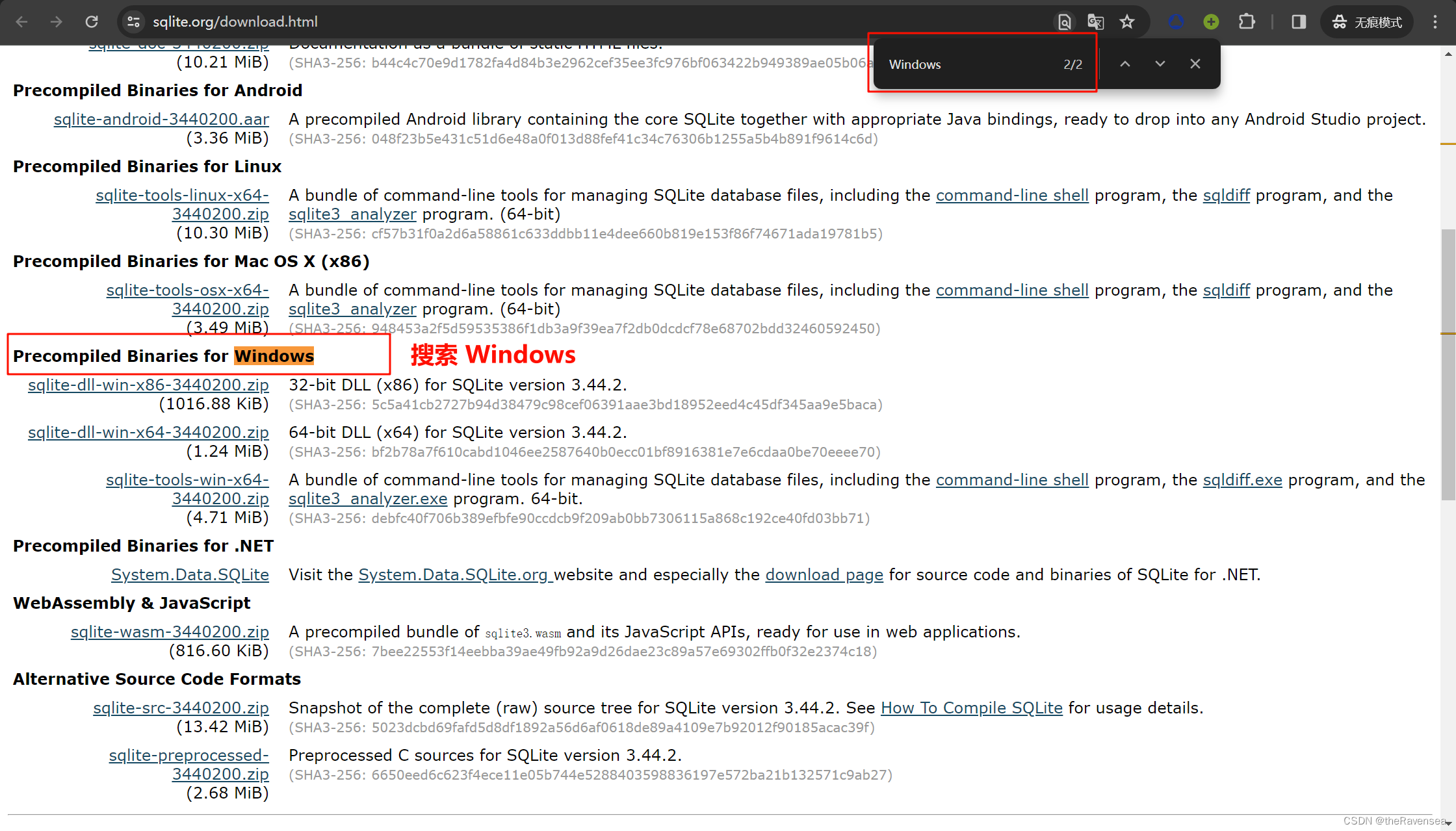Download sqlite-dll-win-x64-3440200.zip

coord(148,432)
